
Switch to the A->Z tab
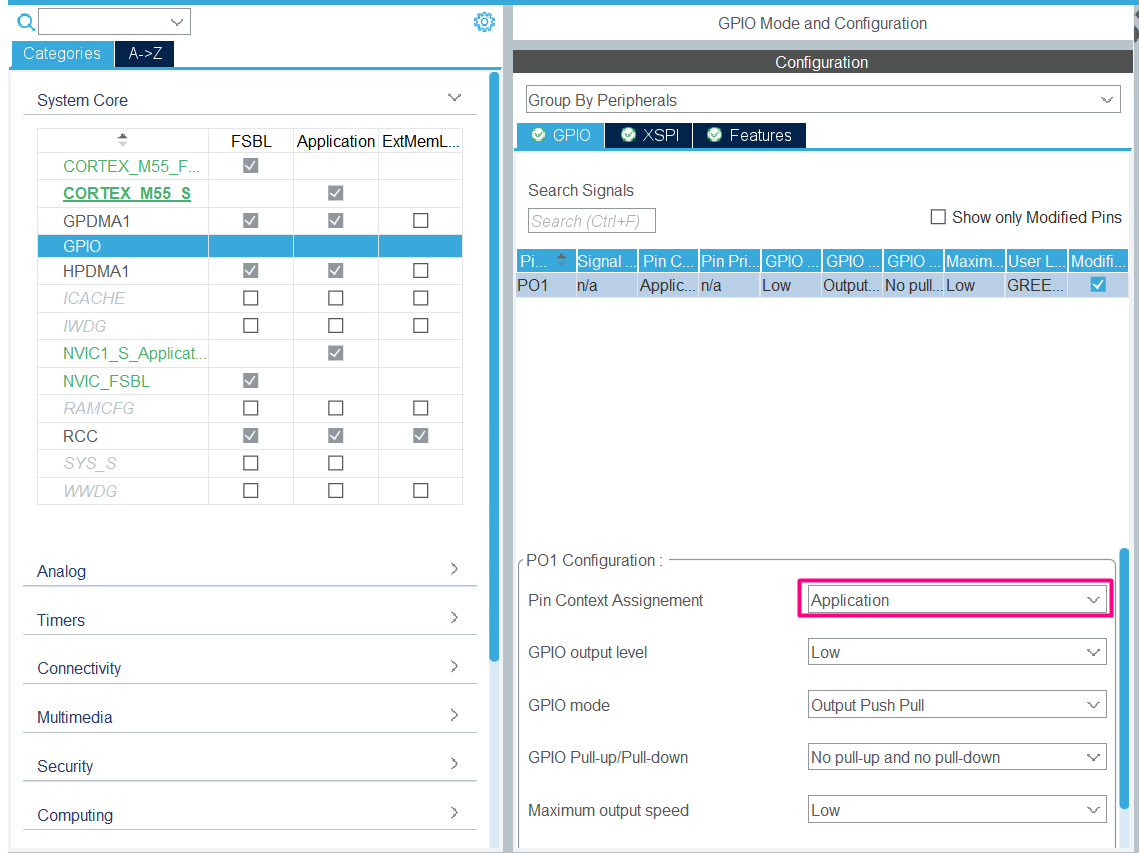click(143, 55)
